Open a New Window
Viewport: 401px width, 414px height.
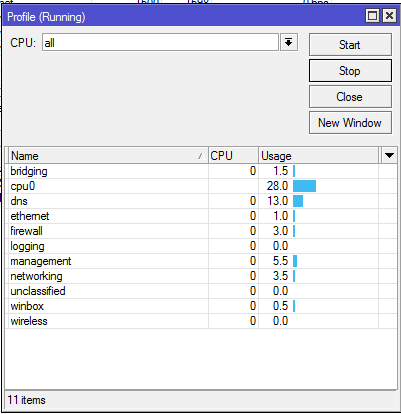350,123
